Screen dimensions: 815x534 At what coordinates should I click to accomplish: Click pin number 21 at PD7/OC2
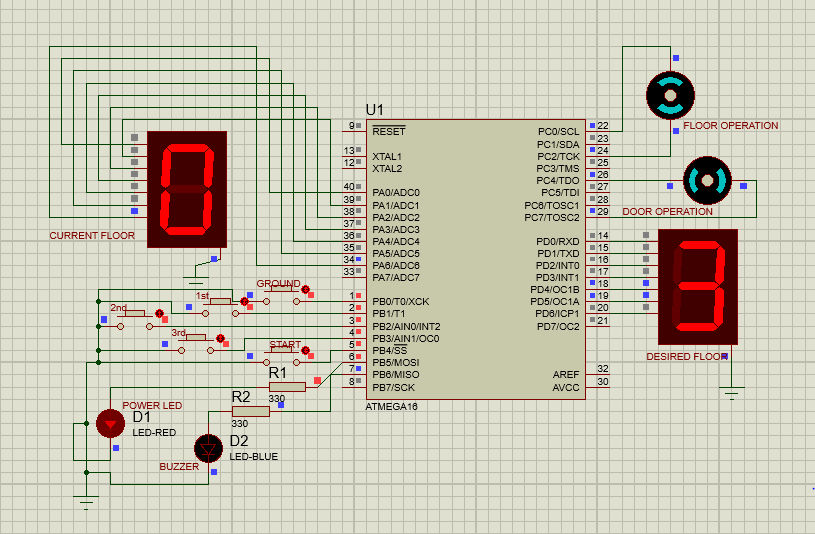603,320
